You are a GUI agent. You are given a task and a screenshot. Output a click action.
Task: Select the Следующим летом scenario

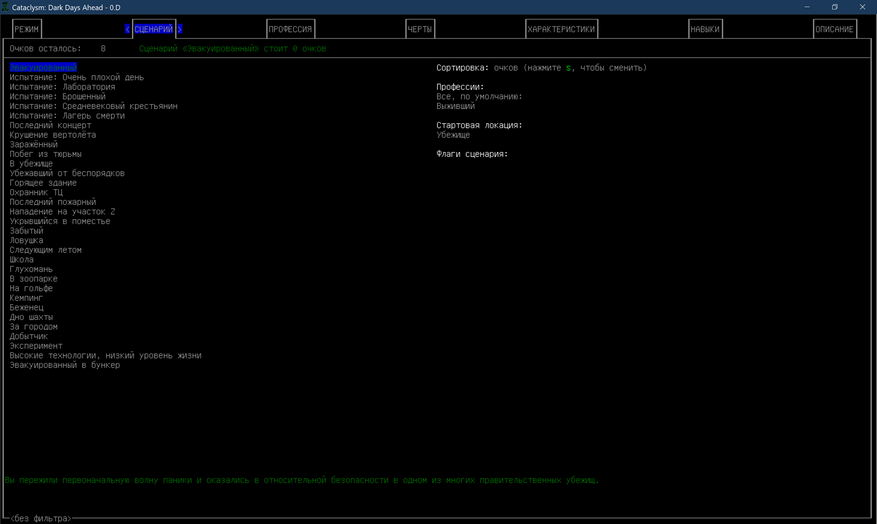pos(45,250)
